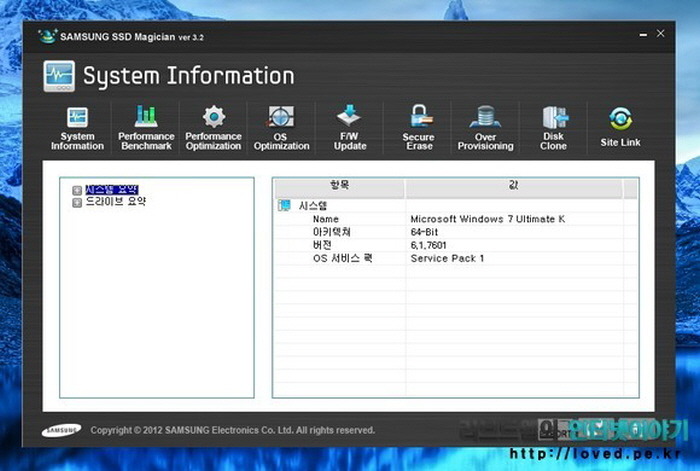Select the OS 서비스 팩 row label
The width and height of the screenshot is (700, 471).
click(342, 258)
